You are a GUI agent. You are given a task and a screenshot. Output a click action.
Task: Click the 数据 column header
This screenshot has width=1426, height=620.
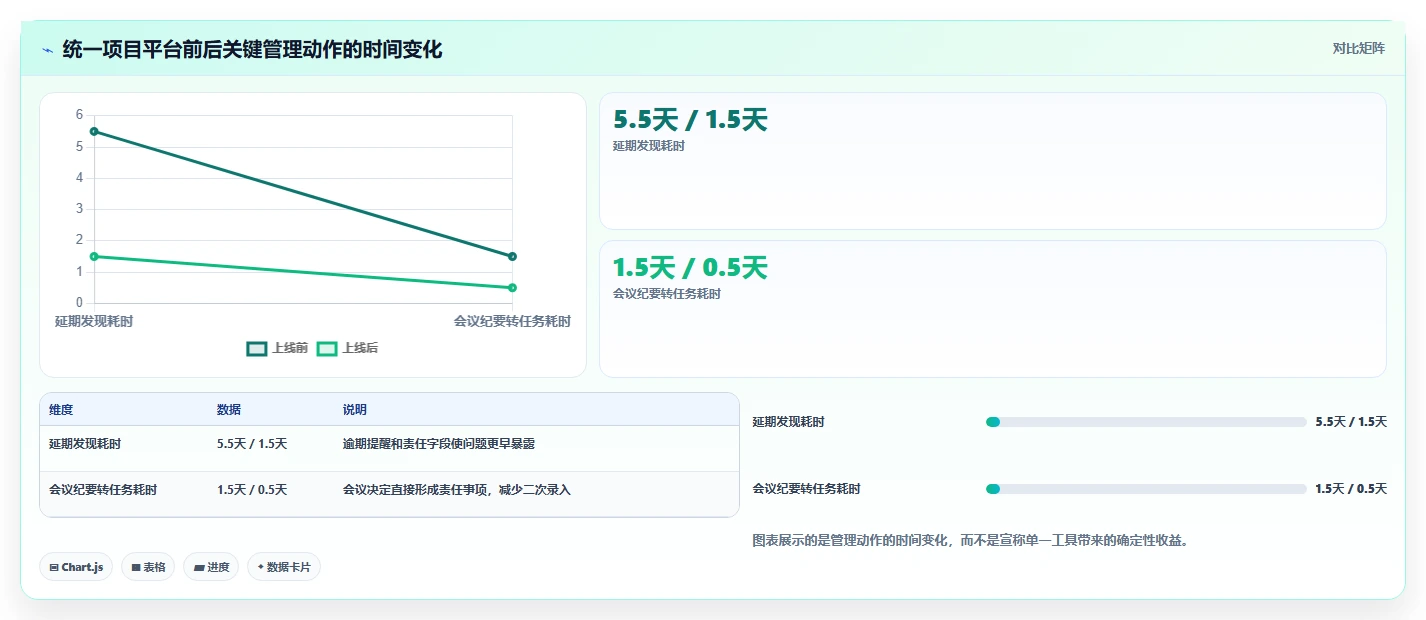coord(228,410)
